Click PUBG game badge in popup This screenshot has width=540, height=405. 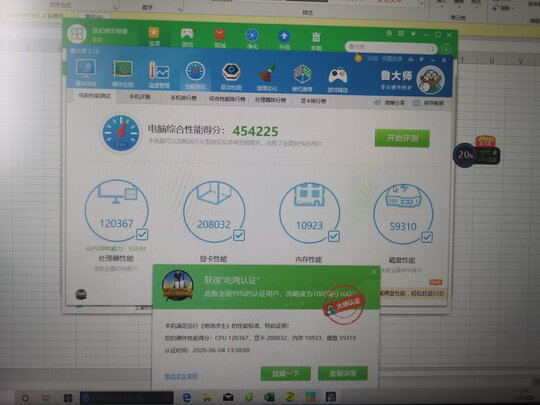pos(178,286)
